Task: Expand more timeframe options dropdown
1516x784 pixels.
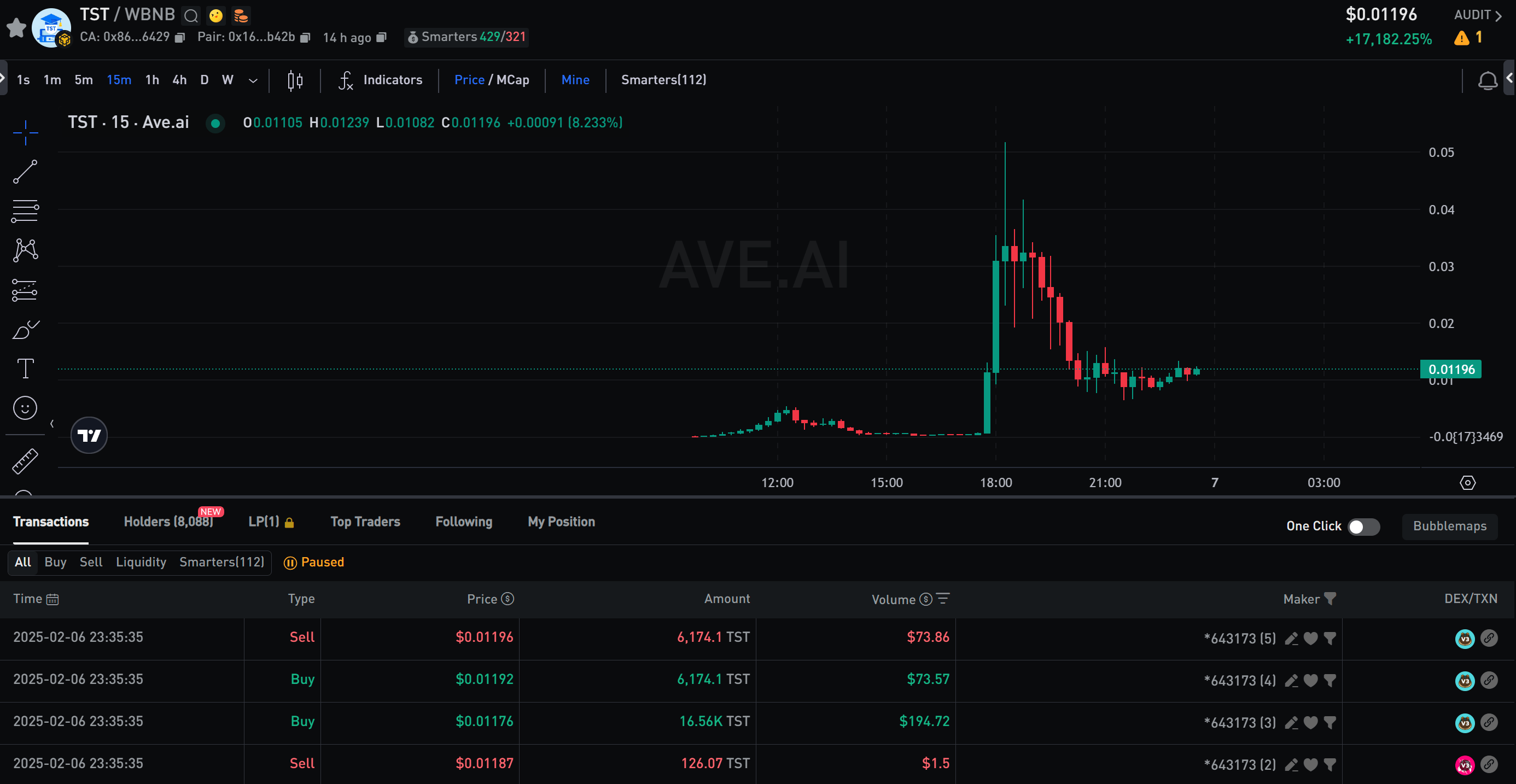Action: point(253,80)
